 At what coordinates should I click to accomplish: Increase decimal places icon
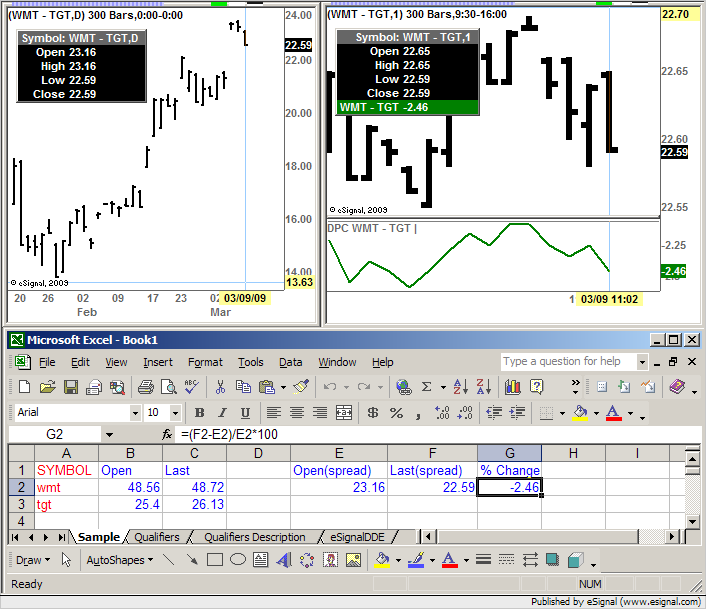click(442, 412)
